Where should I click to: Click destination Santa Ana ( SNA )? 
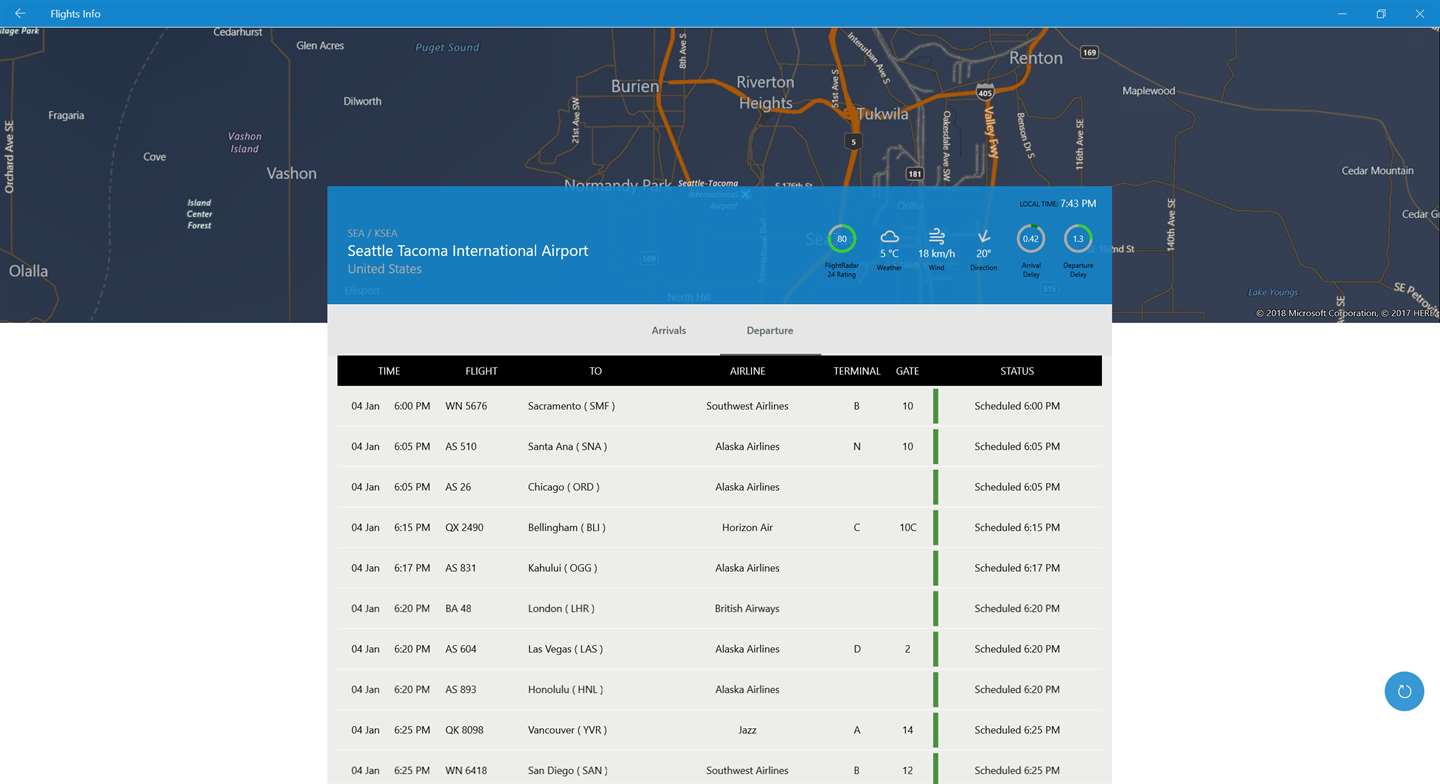tap(567, 447)
